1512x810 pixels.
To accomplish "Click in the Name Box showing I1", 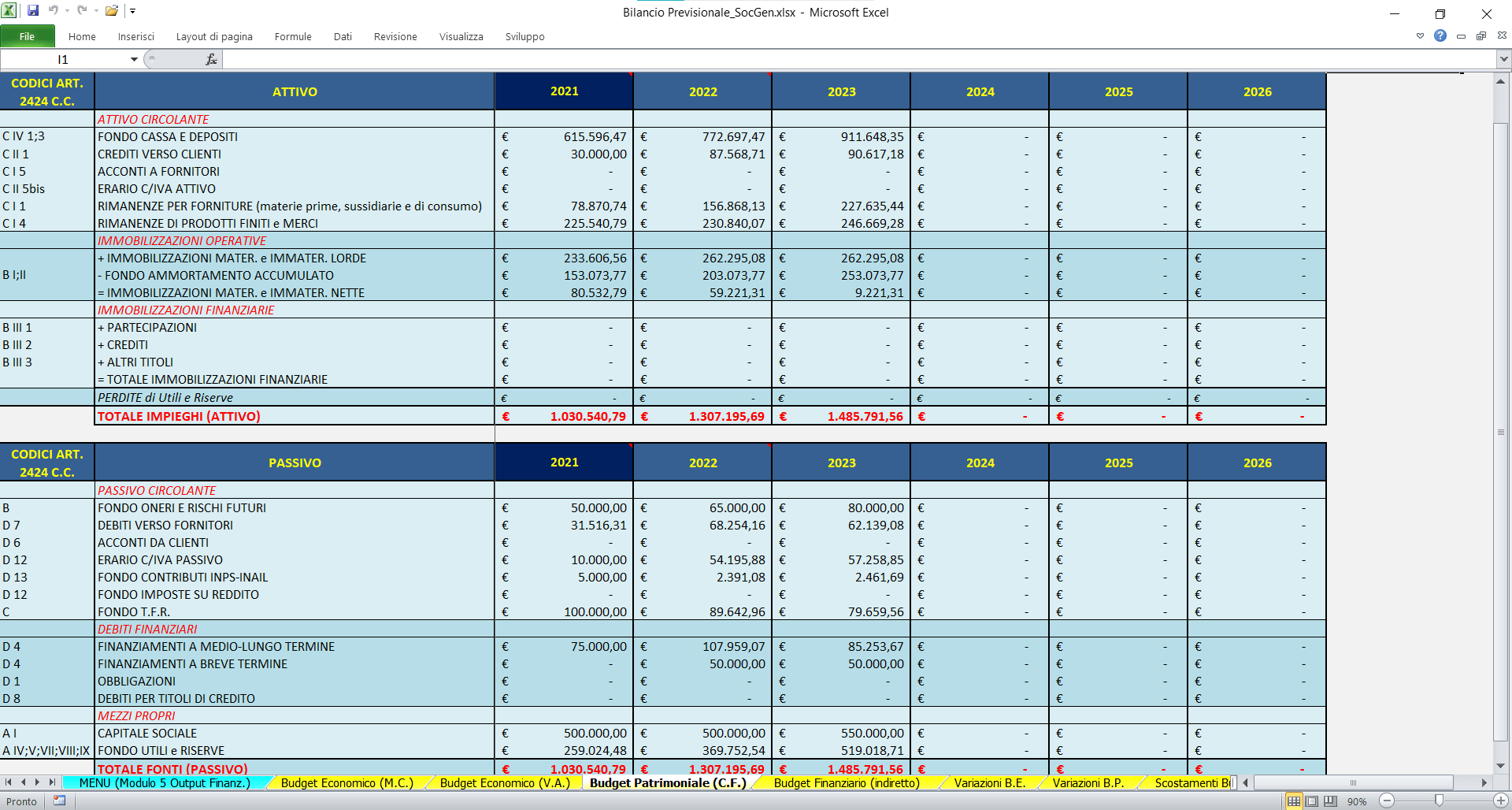I will (65, 59).
